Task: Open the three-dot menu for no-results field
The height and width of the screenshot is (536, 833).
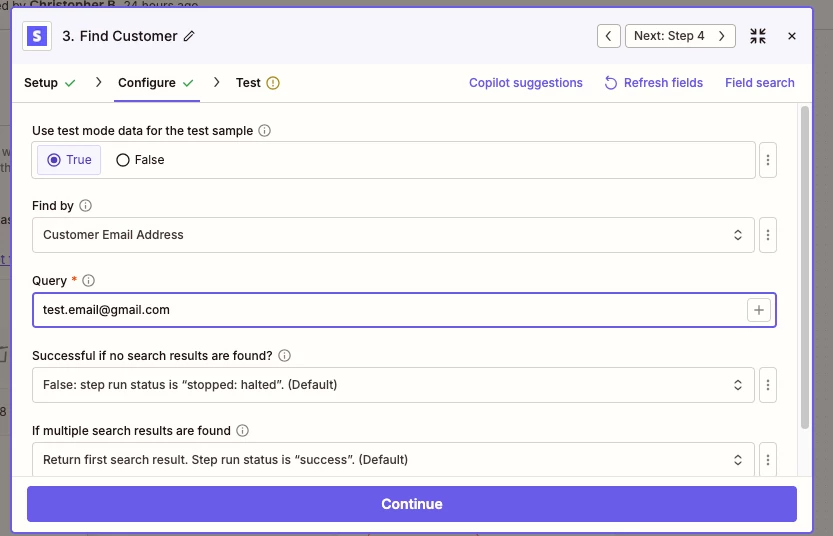Action: pyautogui.click(x=768, y=385)
